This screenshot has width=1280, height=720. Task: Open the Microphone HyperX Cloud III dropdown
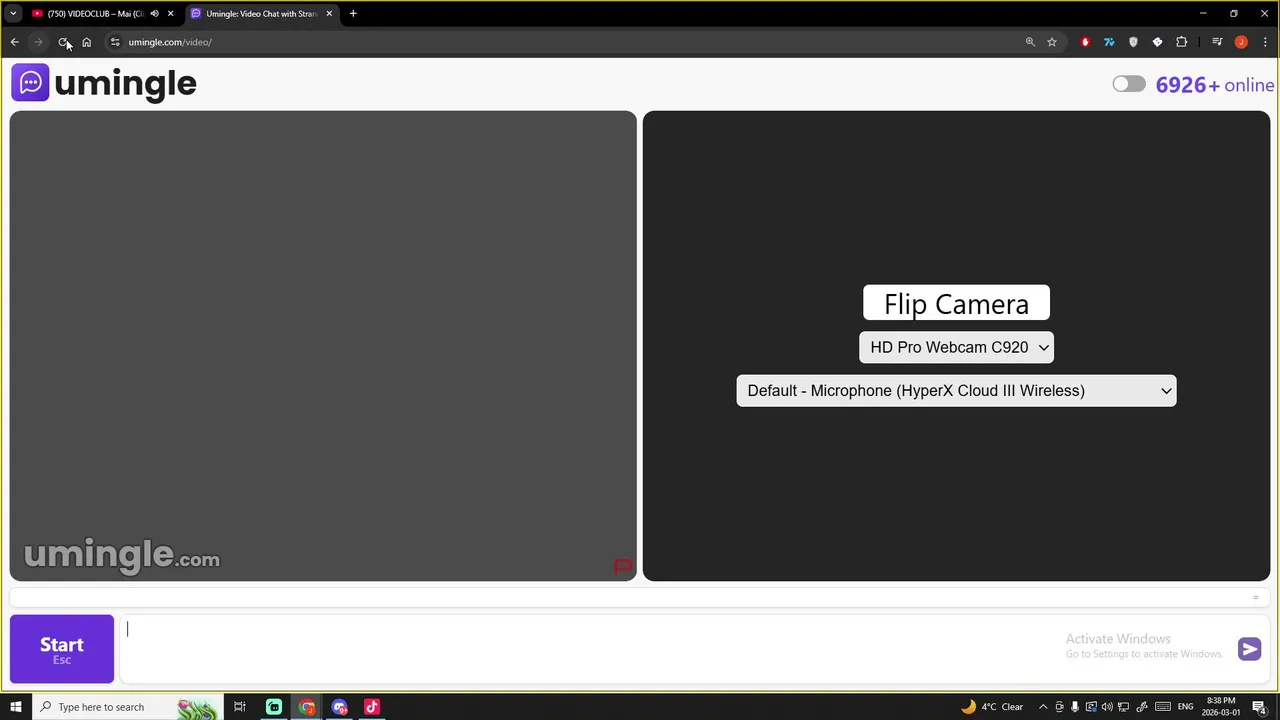tap(956, 391)
